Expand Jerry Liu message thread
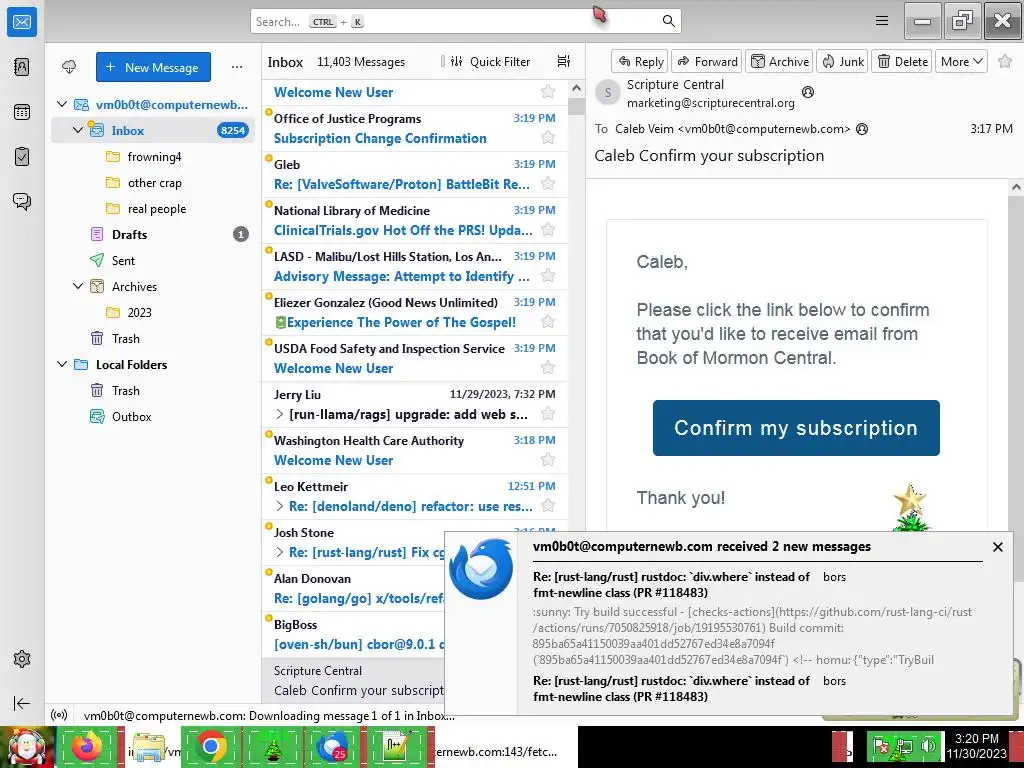Screen dimensions: 1024x768 click(x=280, y=414)
